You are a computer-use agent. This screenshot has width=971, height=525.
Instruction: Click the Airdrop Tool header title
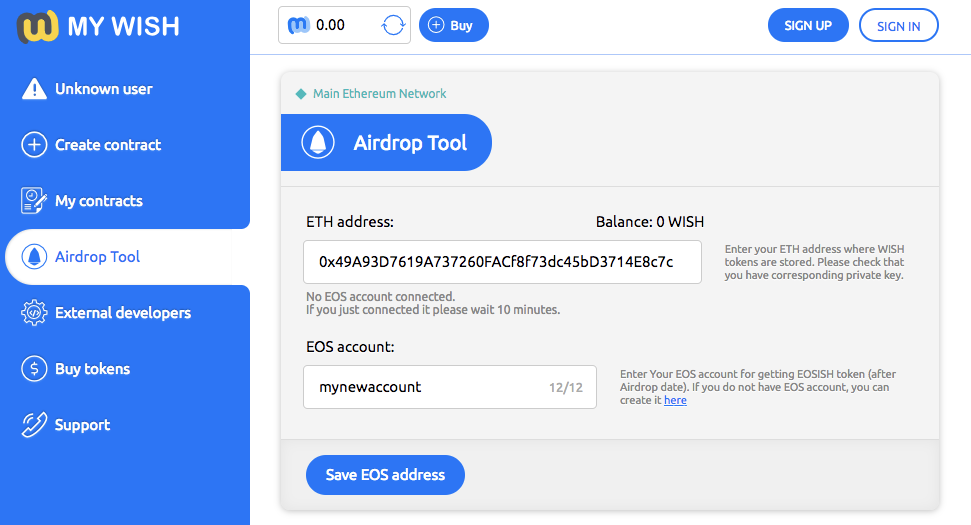click(x=410, y=143)
